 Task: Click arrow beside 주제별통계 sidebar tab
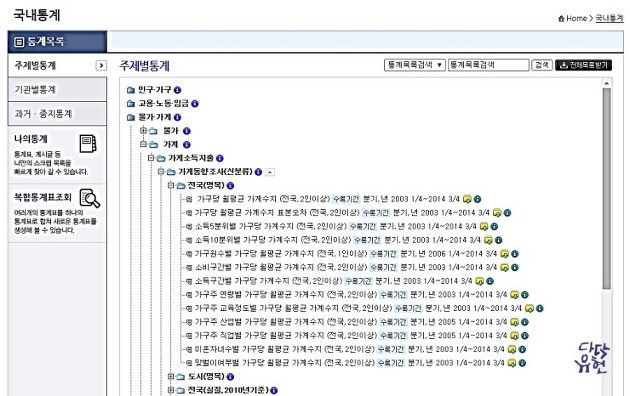click(x=101, y=65)
